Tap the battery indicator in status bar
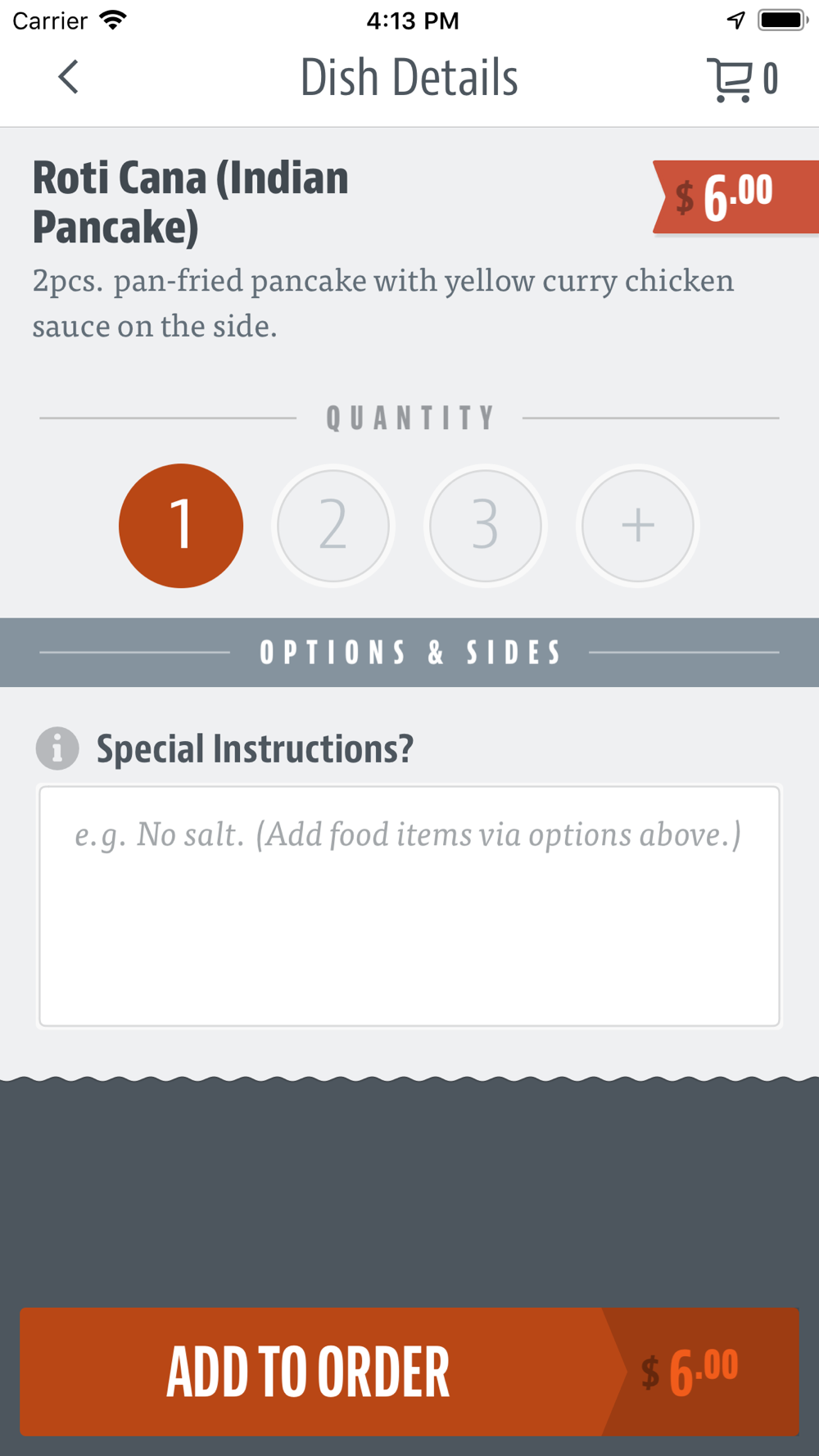Image resolution: width=819 pixels, height=1456 pixels. 784,20
